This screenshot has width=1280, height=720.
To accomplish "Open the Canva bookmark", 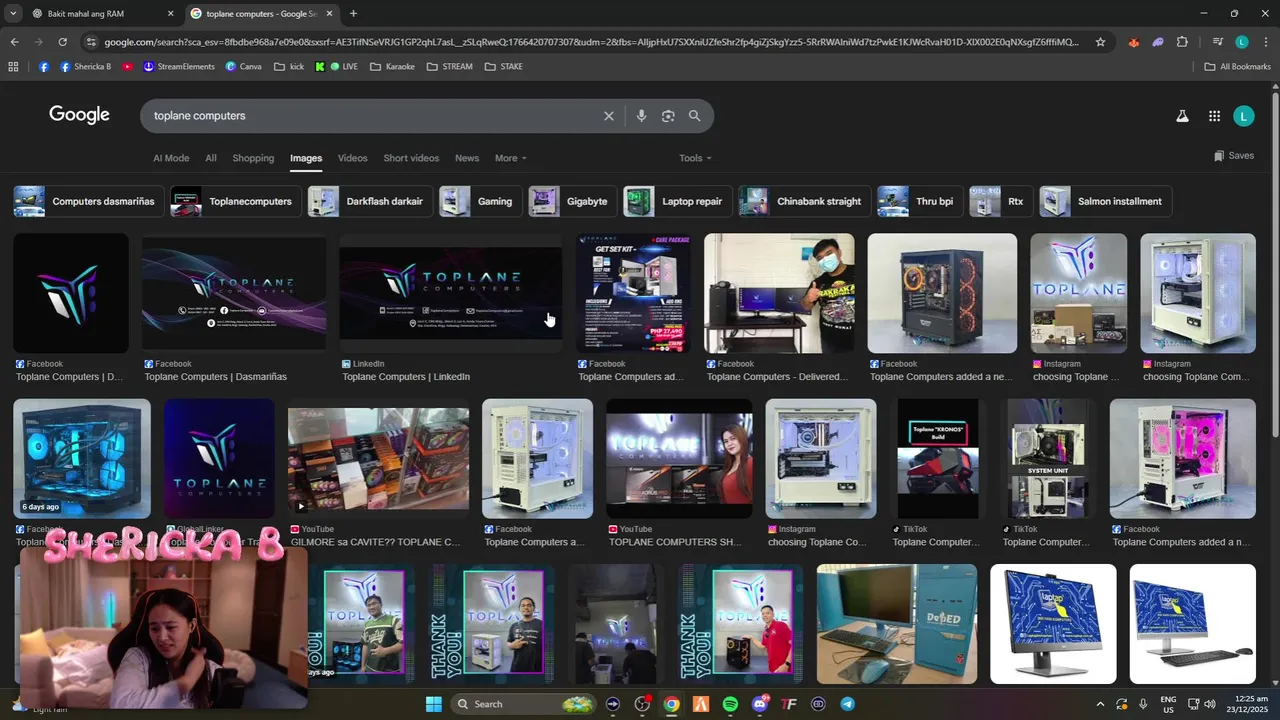I will [x=243, y=67].
